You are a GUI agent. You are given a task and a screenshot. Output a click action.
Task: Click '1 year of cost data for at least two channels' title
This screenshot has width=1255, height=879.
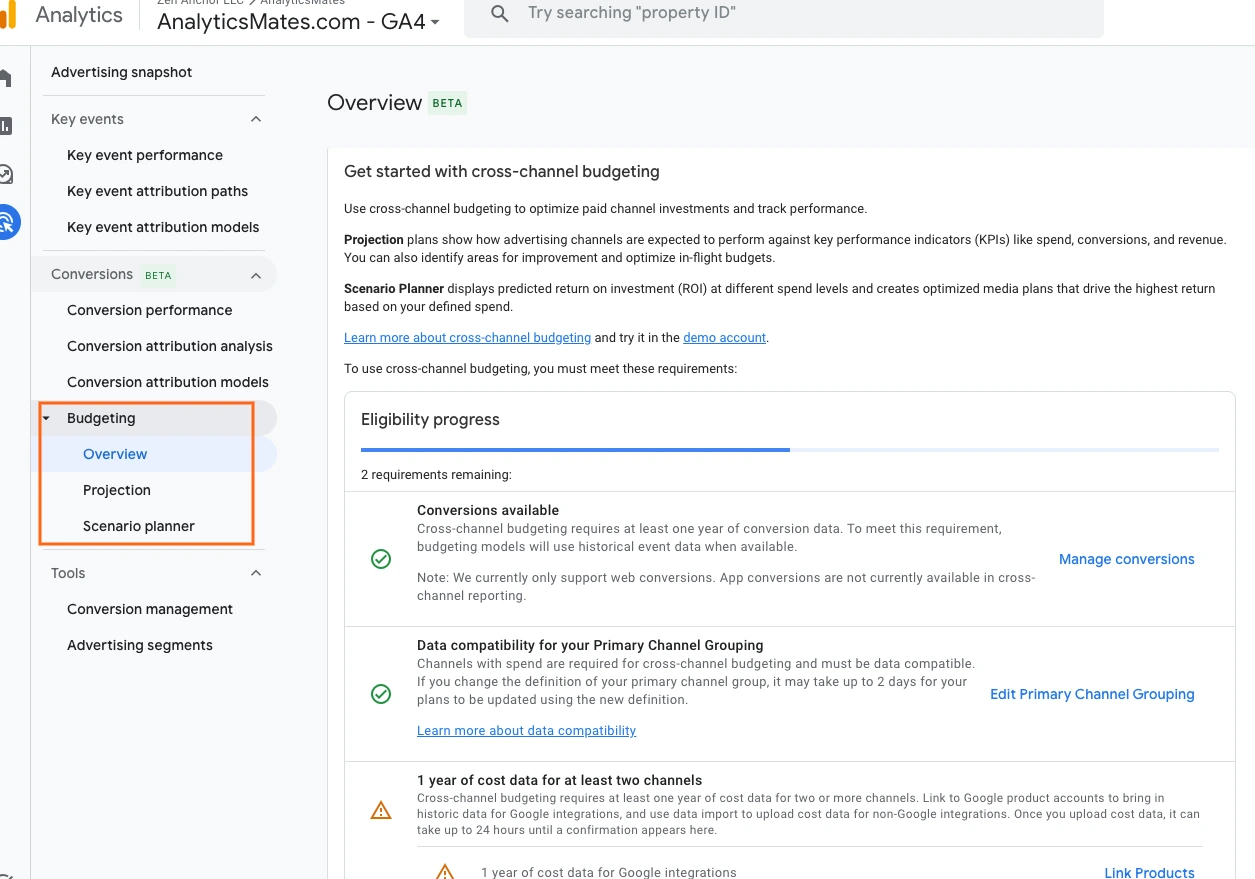[x=559, y=780]
